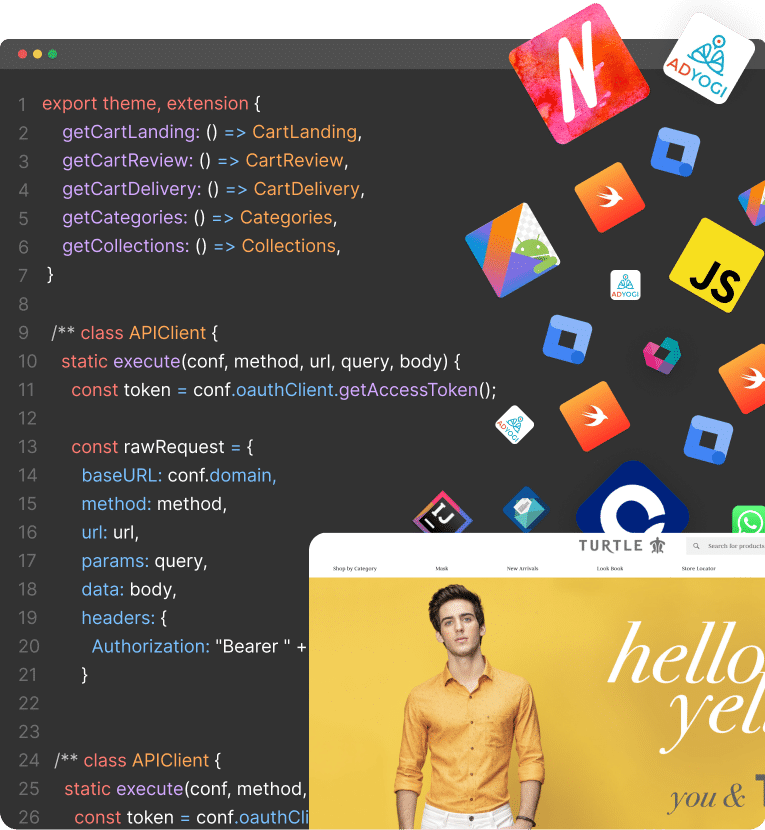
Task: Click the yellow minimize window dot
Action: click(38, 54)
